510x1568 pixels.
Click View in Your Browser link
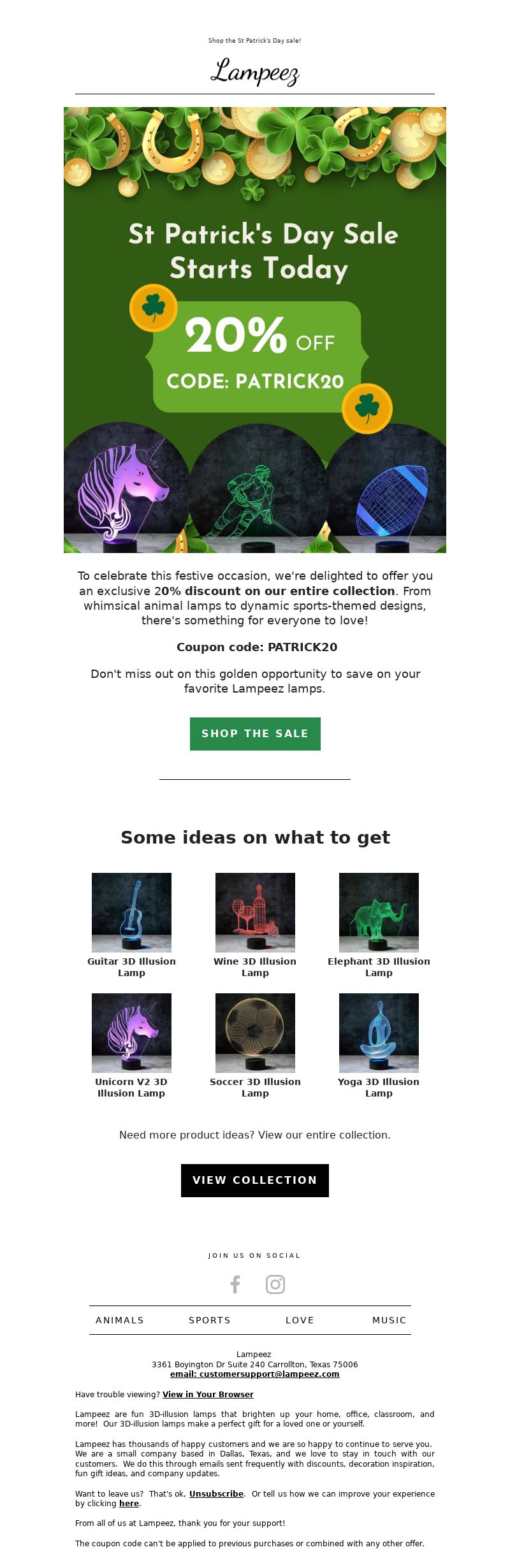[208, 1395]
